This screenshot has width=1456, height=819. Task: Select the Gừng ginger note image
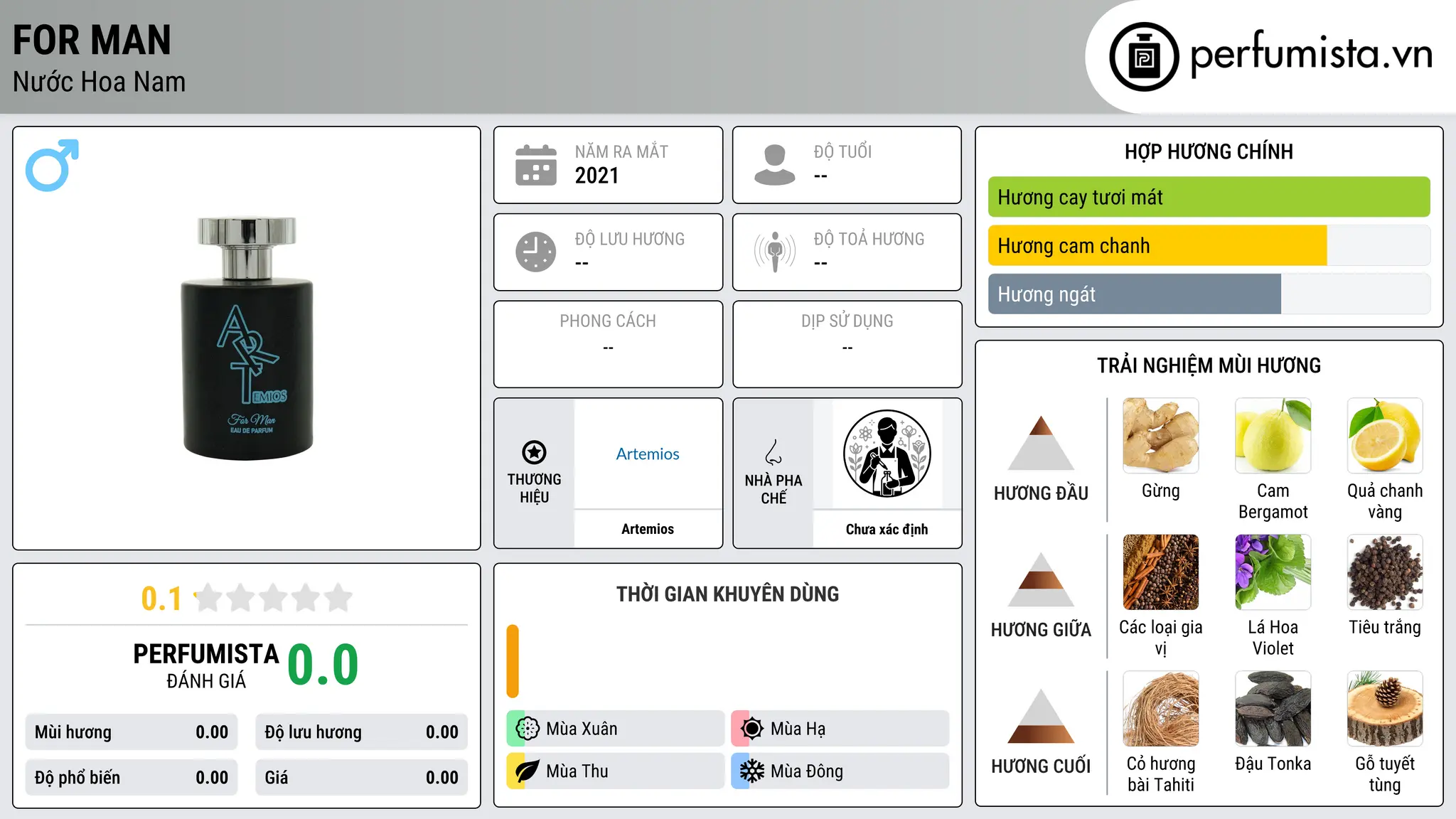[x=1160, y=436]
